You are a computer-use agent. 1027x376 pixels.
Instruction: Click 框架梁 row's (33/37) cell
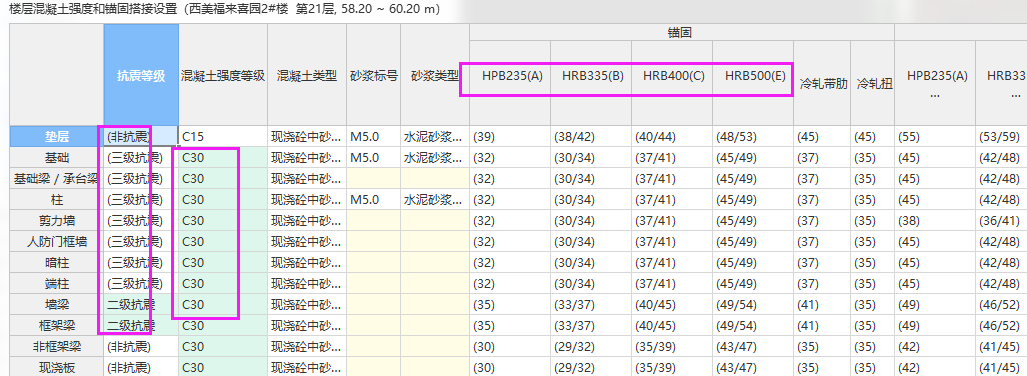tap(591, 326)
